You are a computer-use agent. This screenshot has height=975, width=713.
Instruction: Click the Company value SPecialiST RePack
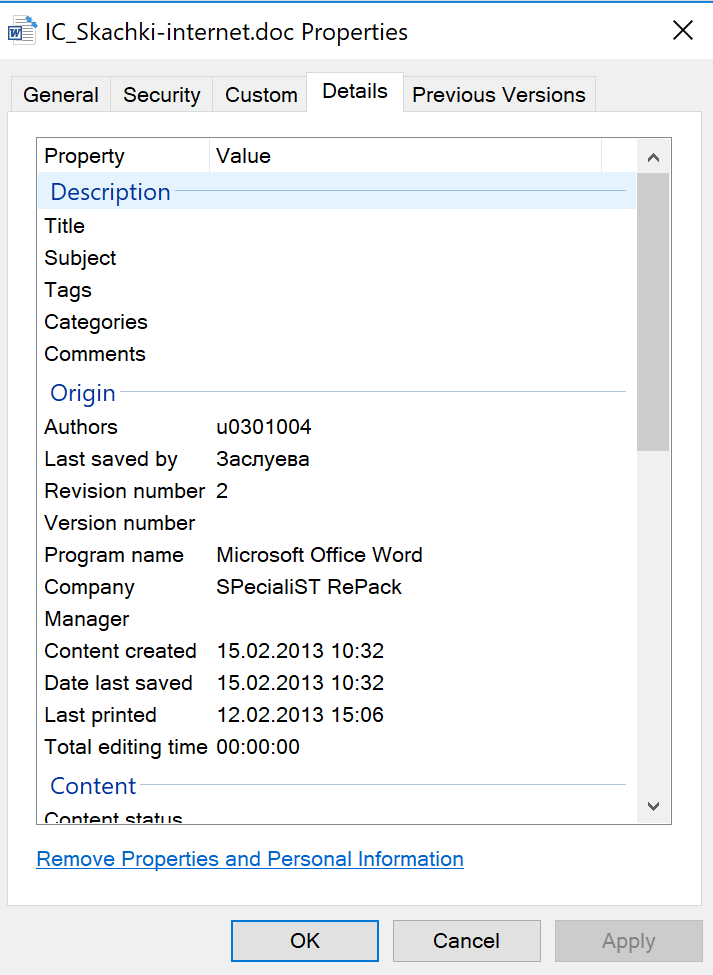pos(309,587)
